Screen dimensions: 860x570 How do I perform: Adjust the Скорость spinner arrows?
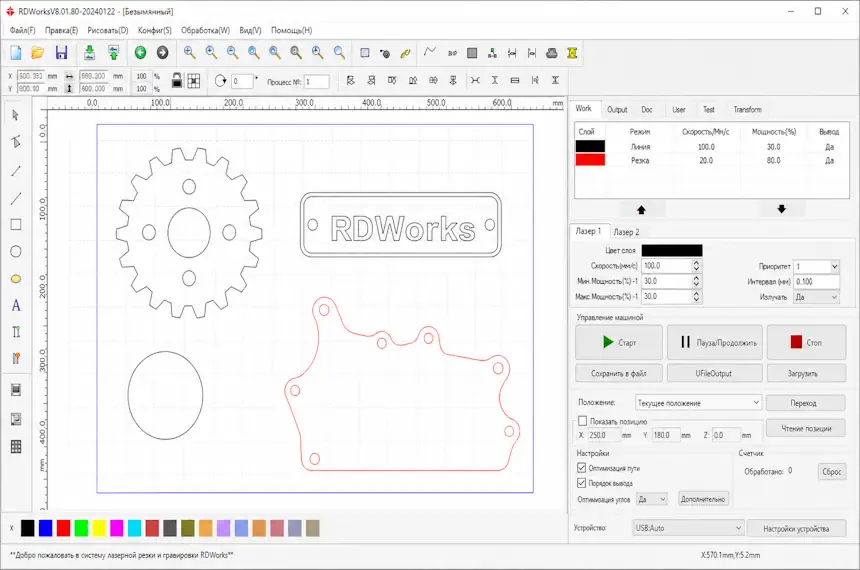696,266
